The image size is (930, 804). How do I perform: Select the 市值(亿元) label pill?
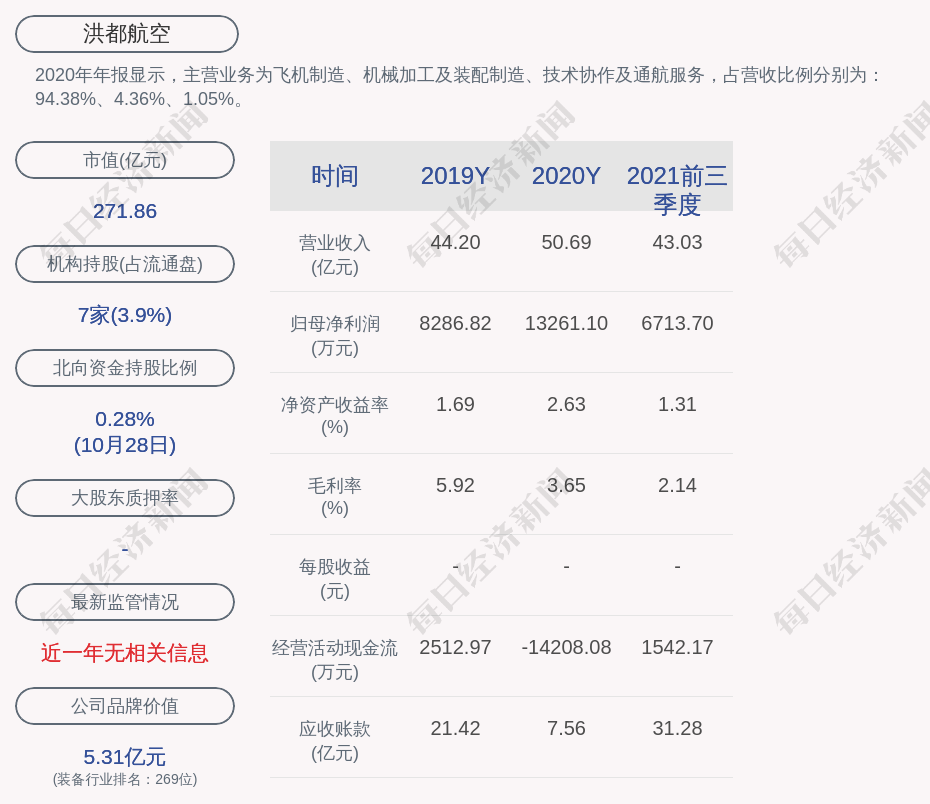125,160
